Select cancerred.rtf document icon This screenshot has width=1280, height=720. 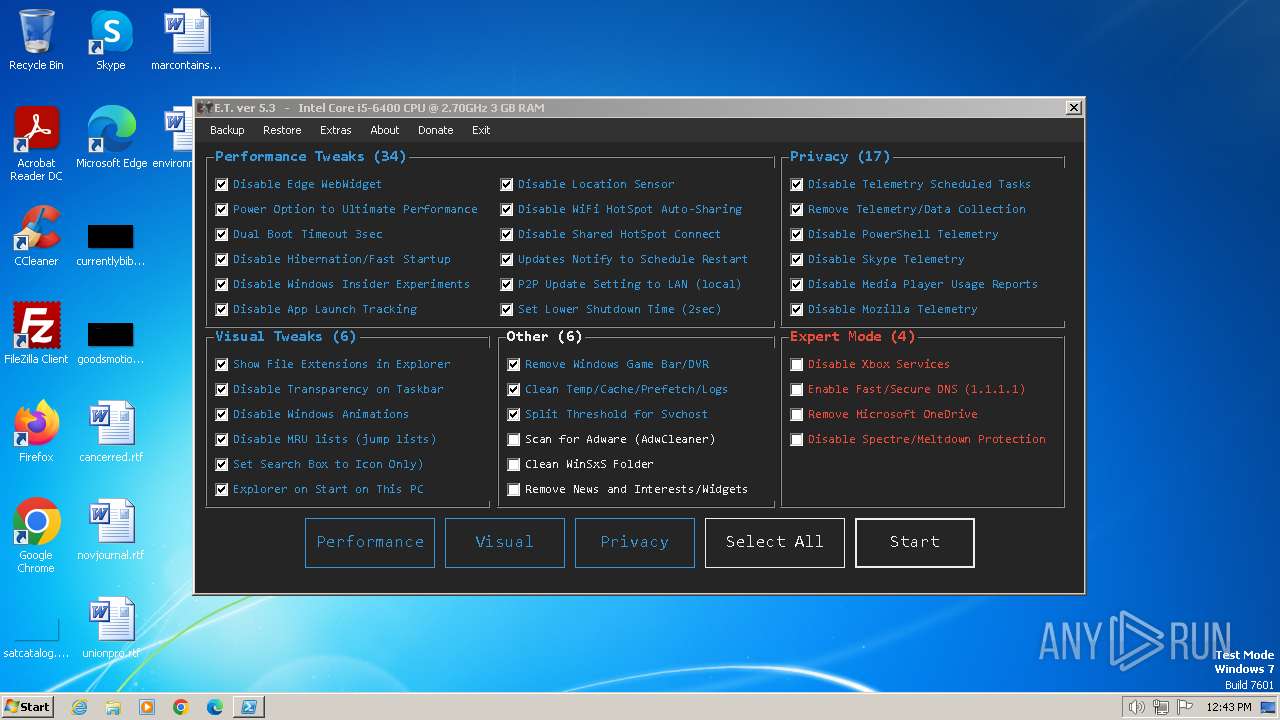click(111, 431)
